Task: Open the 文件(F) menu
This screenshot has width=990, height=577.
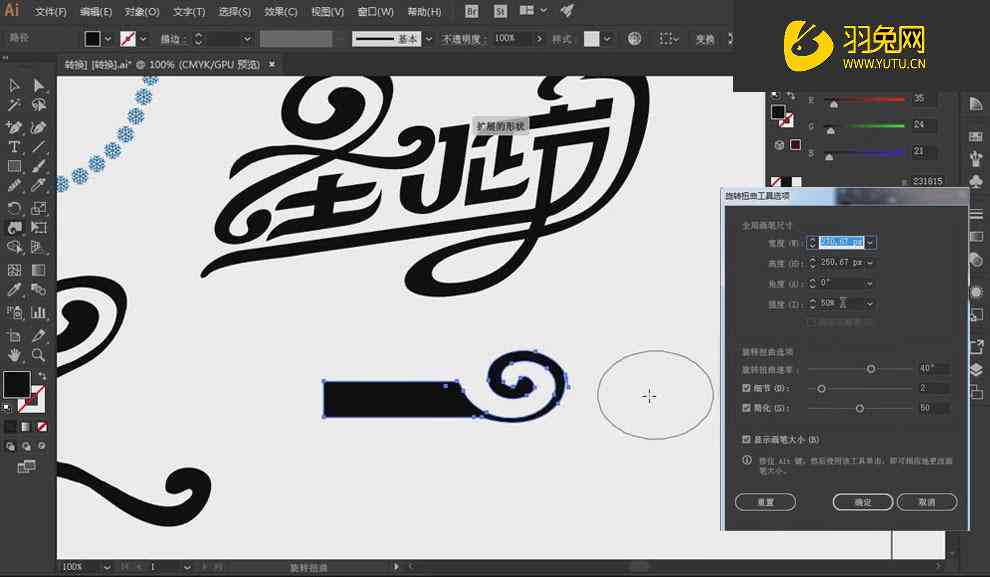Action: click(x=51, y=11)
